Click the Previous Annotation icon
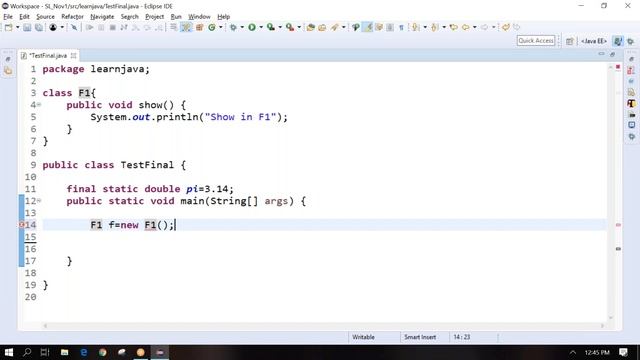Screen dimensions: 640x360 [x=435, y=27]
